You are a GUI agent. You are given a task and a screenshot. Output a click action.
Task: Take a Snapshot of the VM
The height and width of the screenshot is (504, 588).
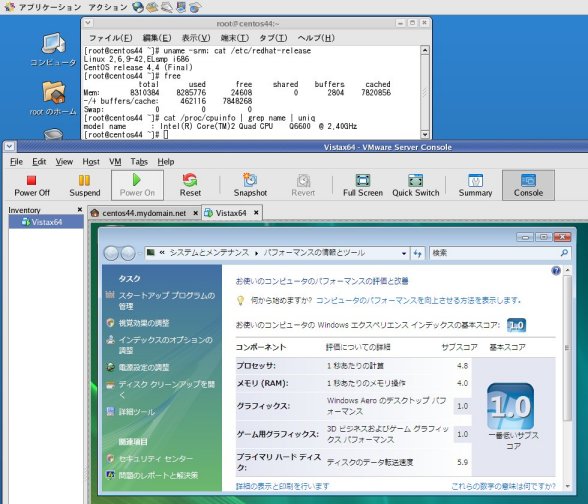250,186
